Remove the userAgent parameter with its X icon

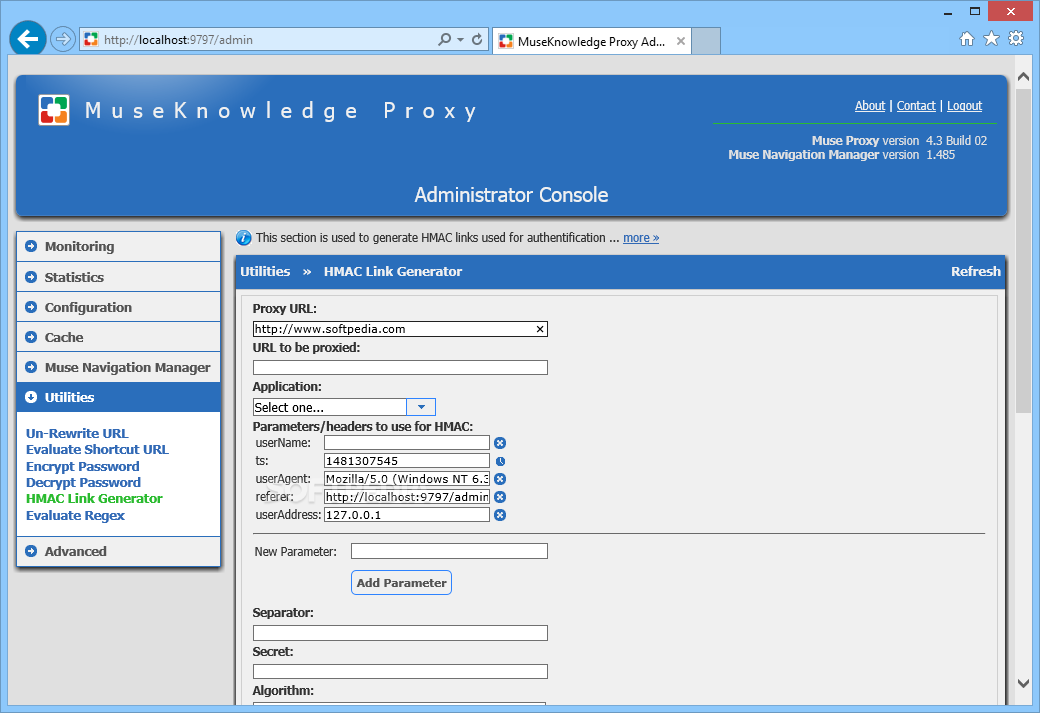point(500,479)
